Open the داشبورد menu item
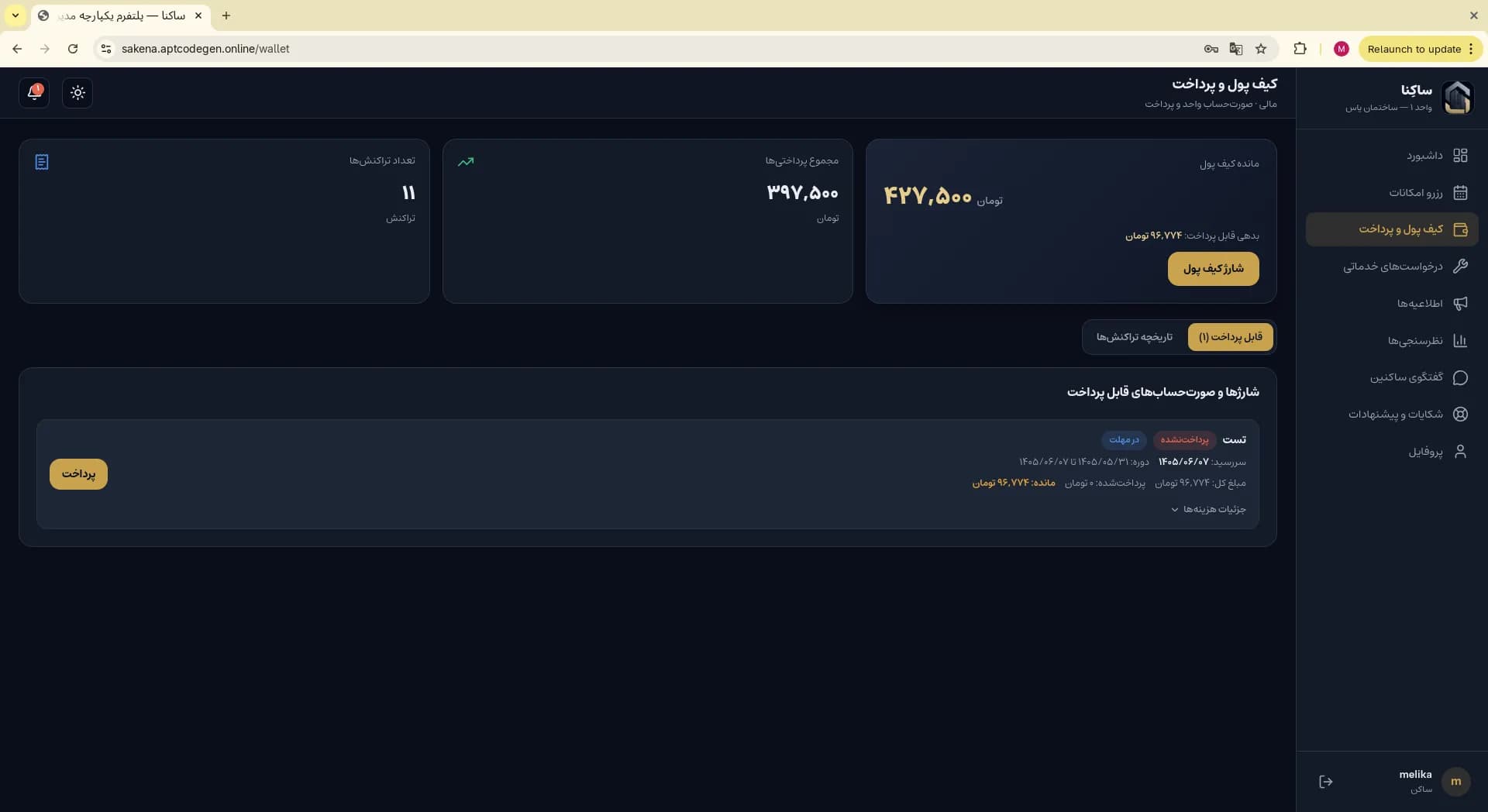The height and width of the screenshot is (812, 1488). click(x=1392, y=156)
